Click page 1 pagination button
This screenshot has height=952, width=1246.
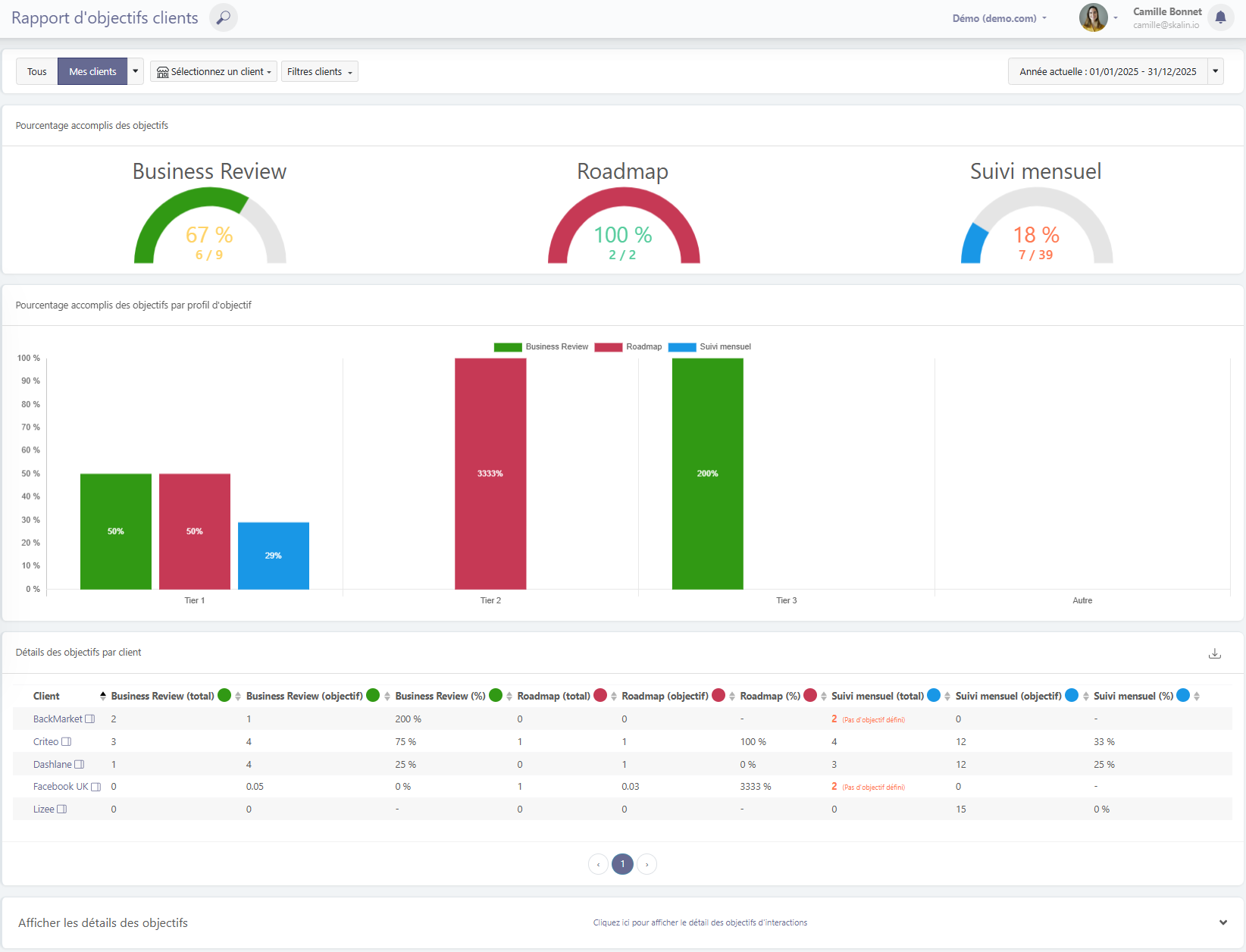click(622, 864)
